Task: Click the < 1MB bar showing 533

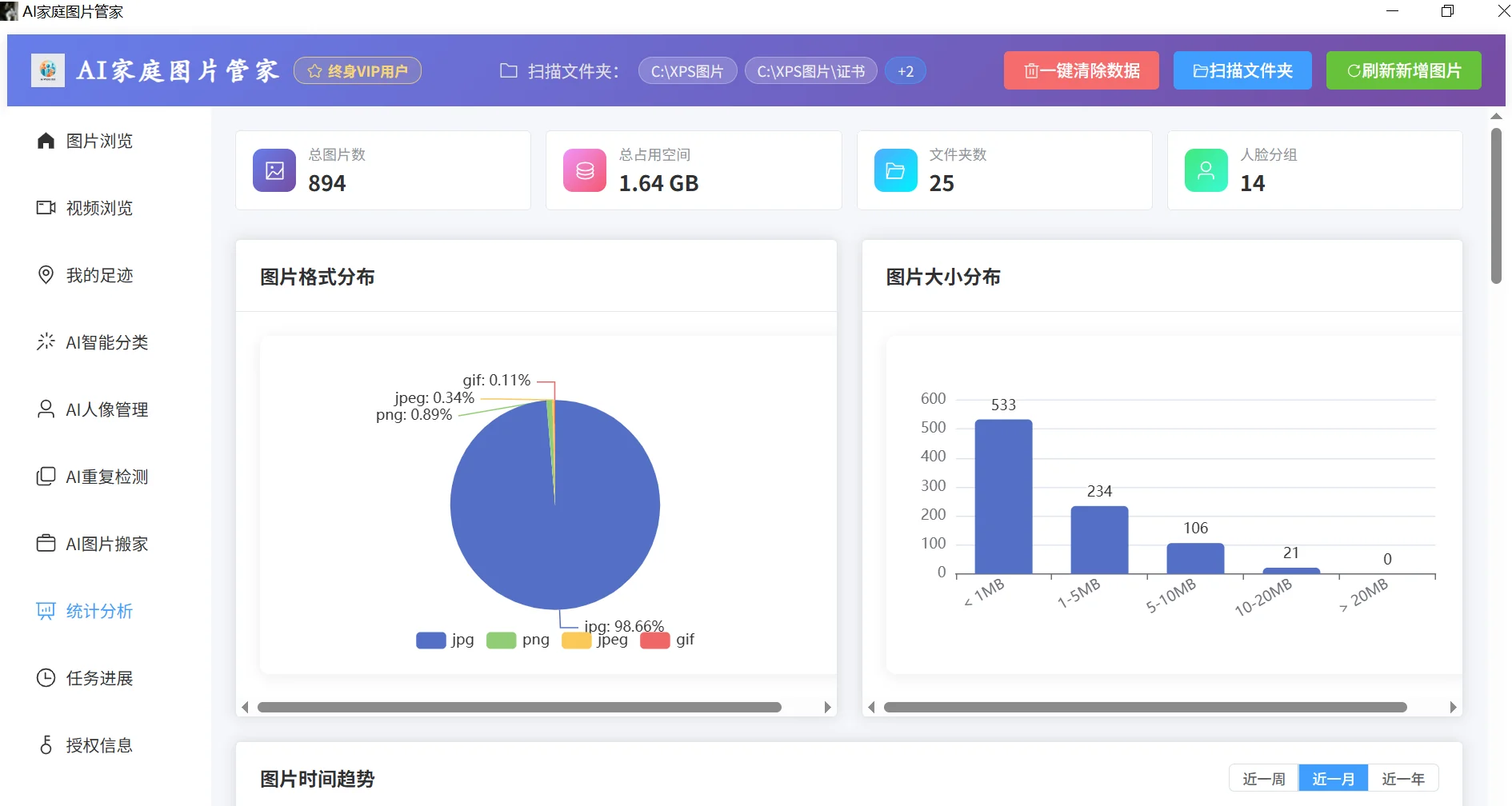Action: tap(1003, 497)
